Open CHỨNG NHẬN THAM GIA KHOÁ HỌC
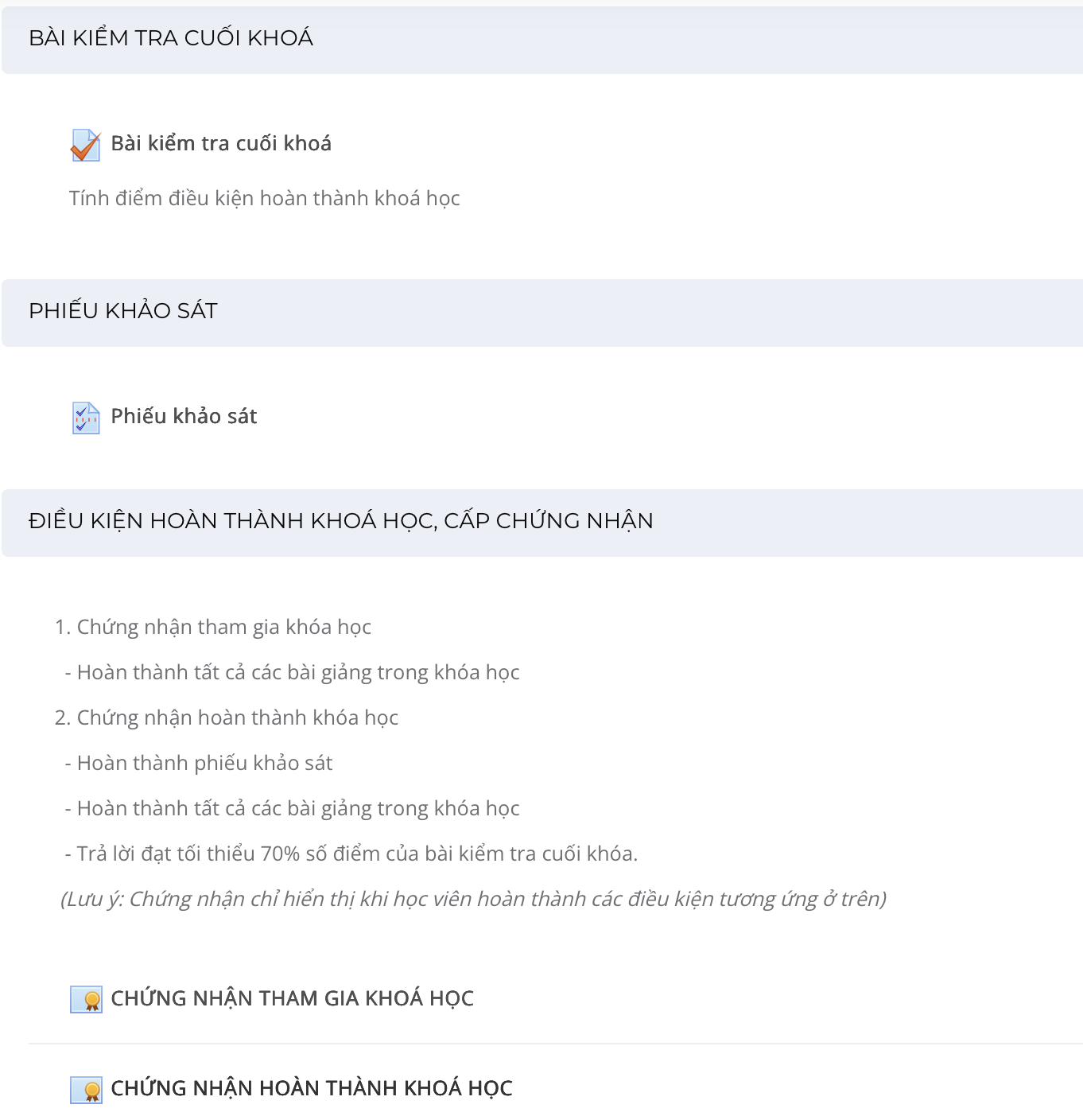 [292, 999]
